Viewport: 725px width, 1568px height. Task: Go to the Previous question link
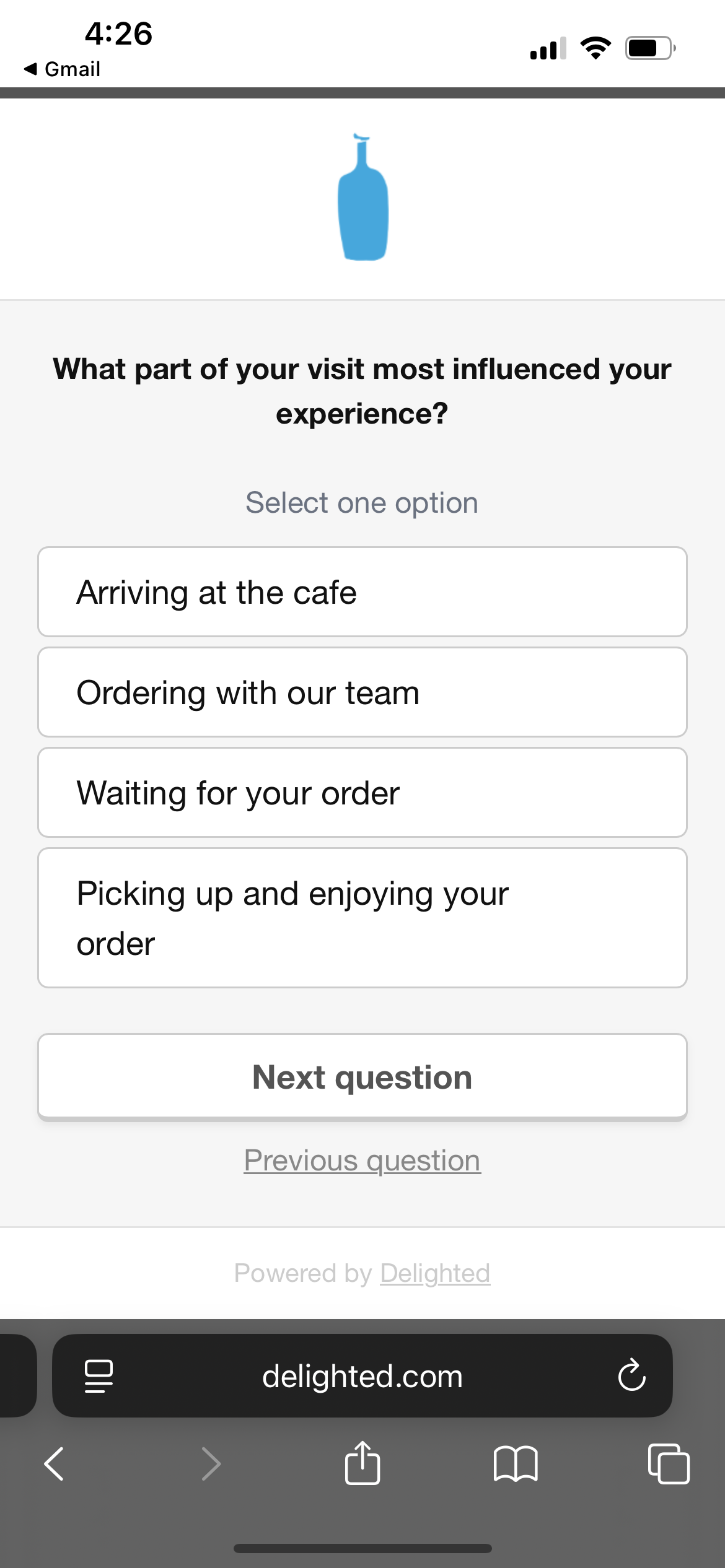click(x=362, y=1161)
